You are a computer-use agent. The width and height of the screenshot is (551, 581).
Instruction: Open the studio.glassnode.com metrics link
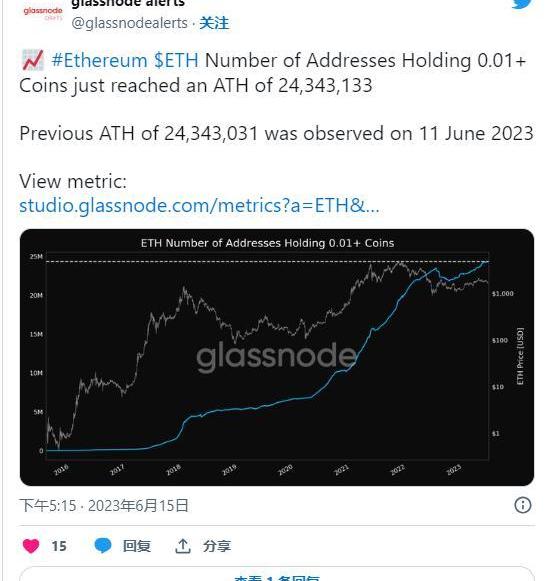pyautogui.click(x=199, y=205)
